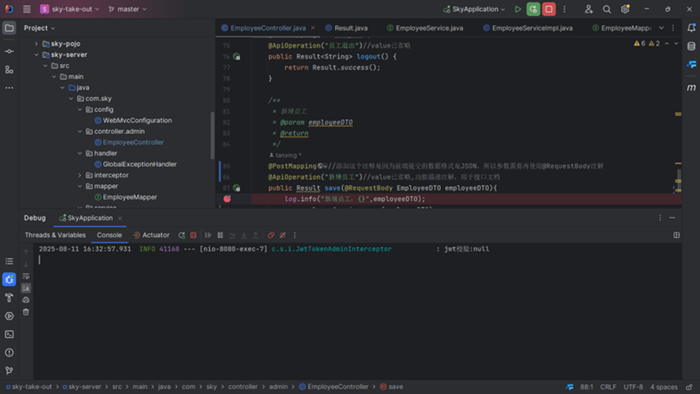Click the CRLF line separator widget

click(x=608, y=387)
